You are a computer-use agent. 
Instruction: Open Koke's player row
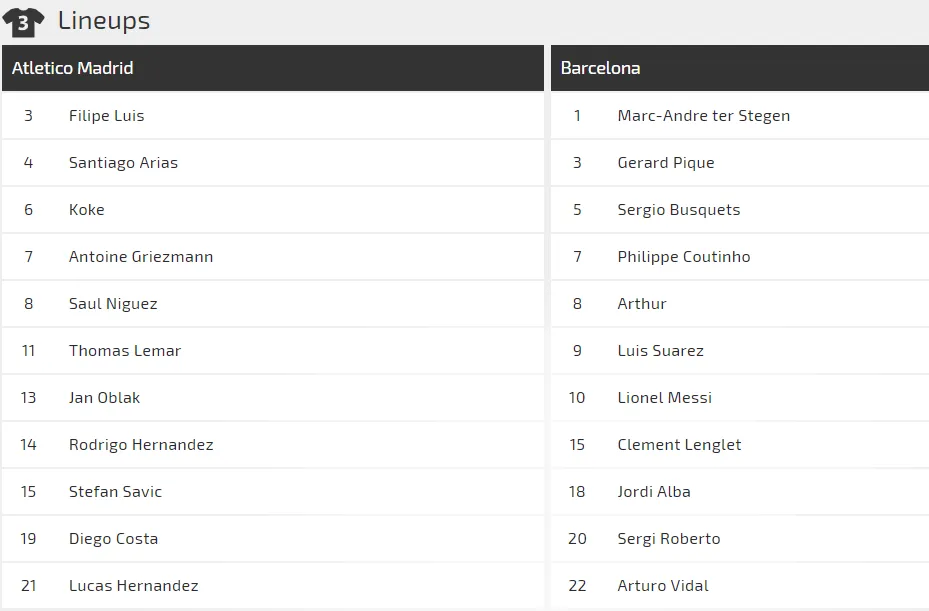(x=273, y=210)
